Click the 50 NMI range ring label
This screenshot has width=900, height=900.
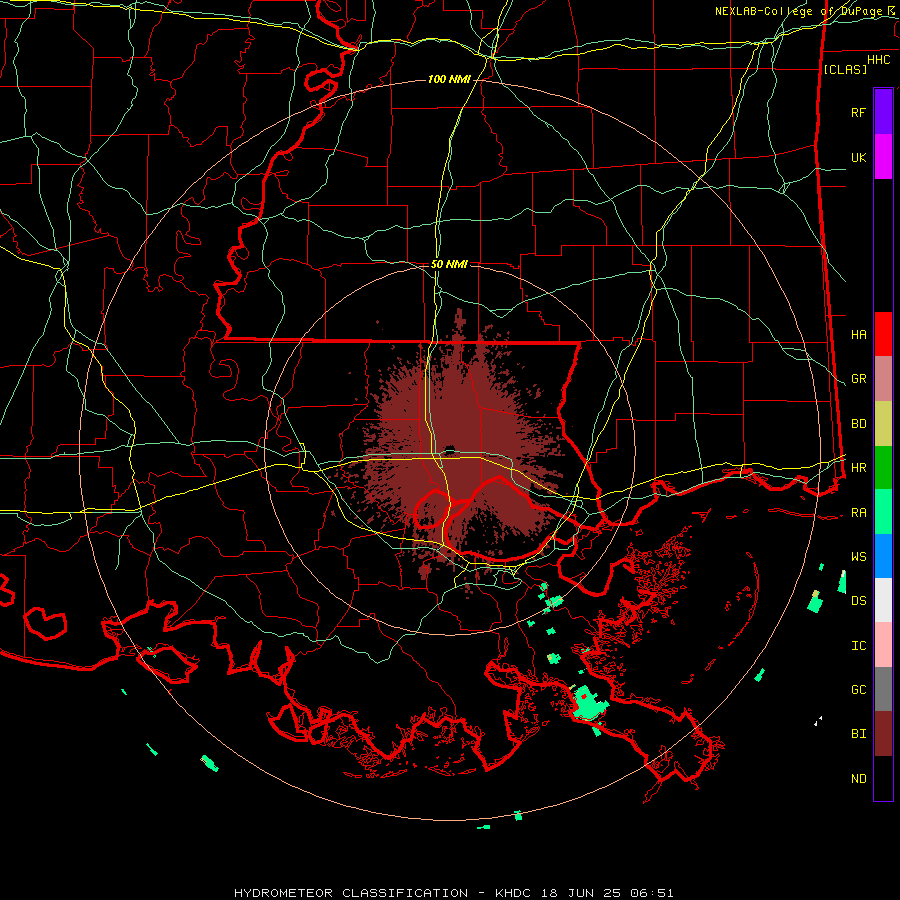tap(449, 264)
